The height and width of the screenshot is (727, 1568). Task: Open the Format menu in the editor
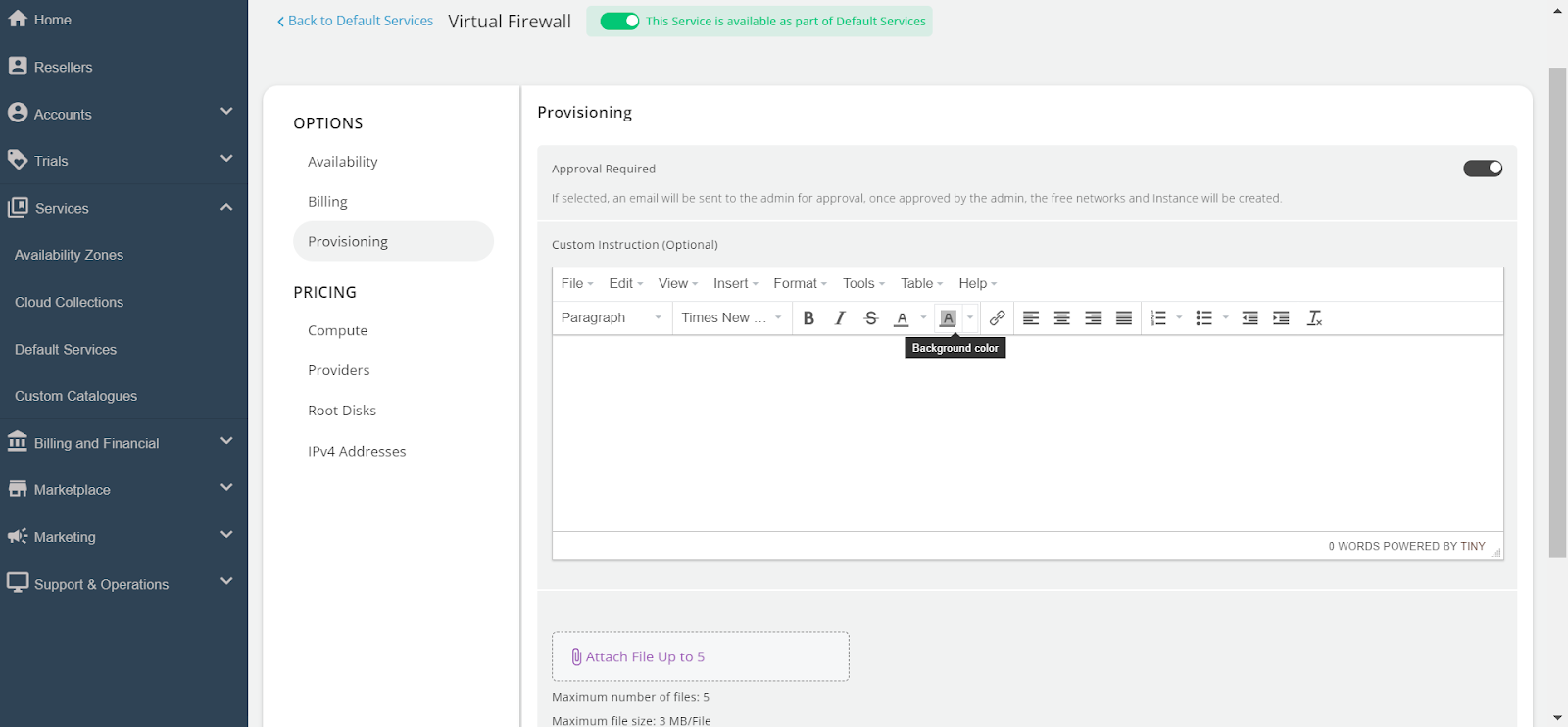(800, 284)
